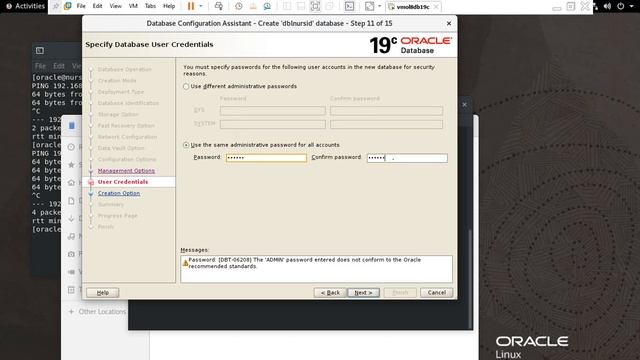The height and width of the screenshot is (360, 640).
Task: Open Trash icon in file manager sidebar
Action: pos(71,290)
